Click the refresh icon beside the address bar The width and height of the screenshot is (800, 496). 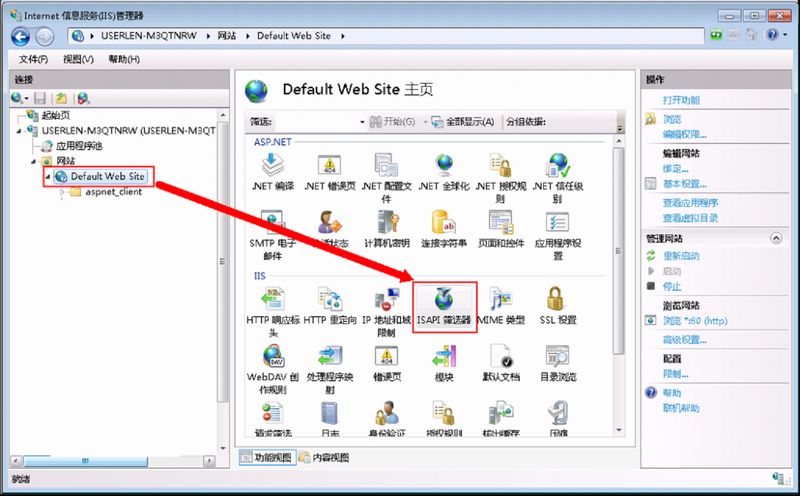coord(716,35)
